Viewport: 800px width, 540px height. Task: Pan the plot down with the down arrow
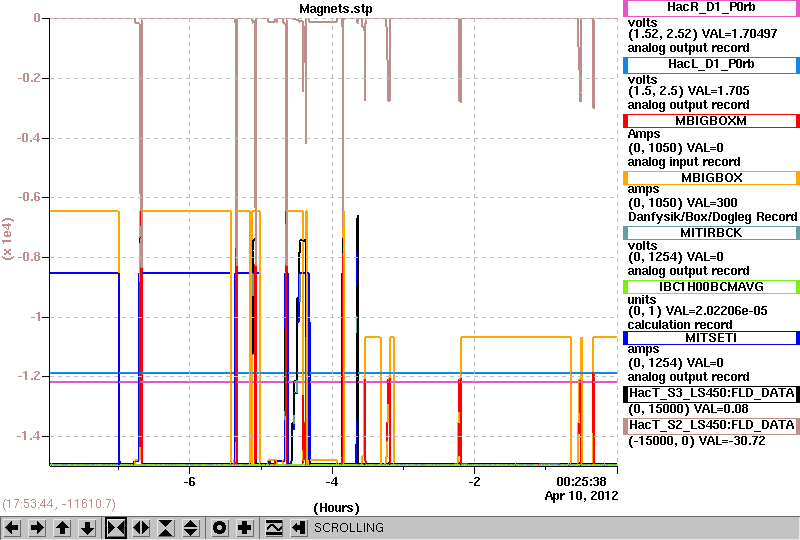pos(87,528)
